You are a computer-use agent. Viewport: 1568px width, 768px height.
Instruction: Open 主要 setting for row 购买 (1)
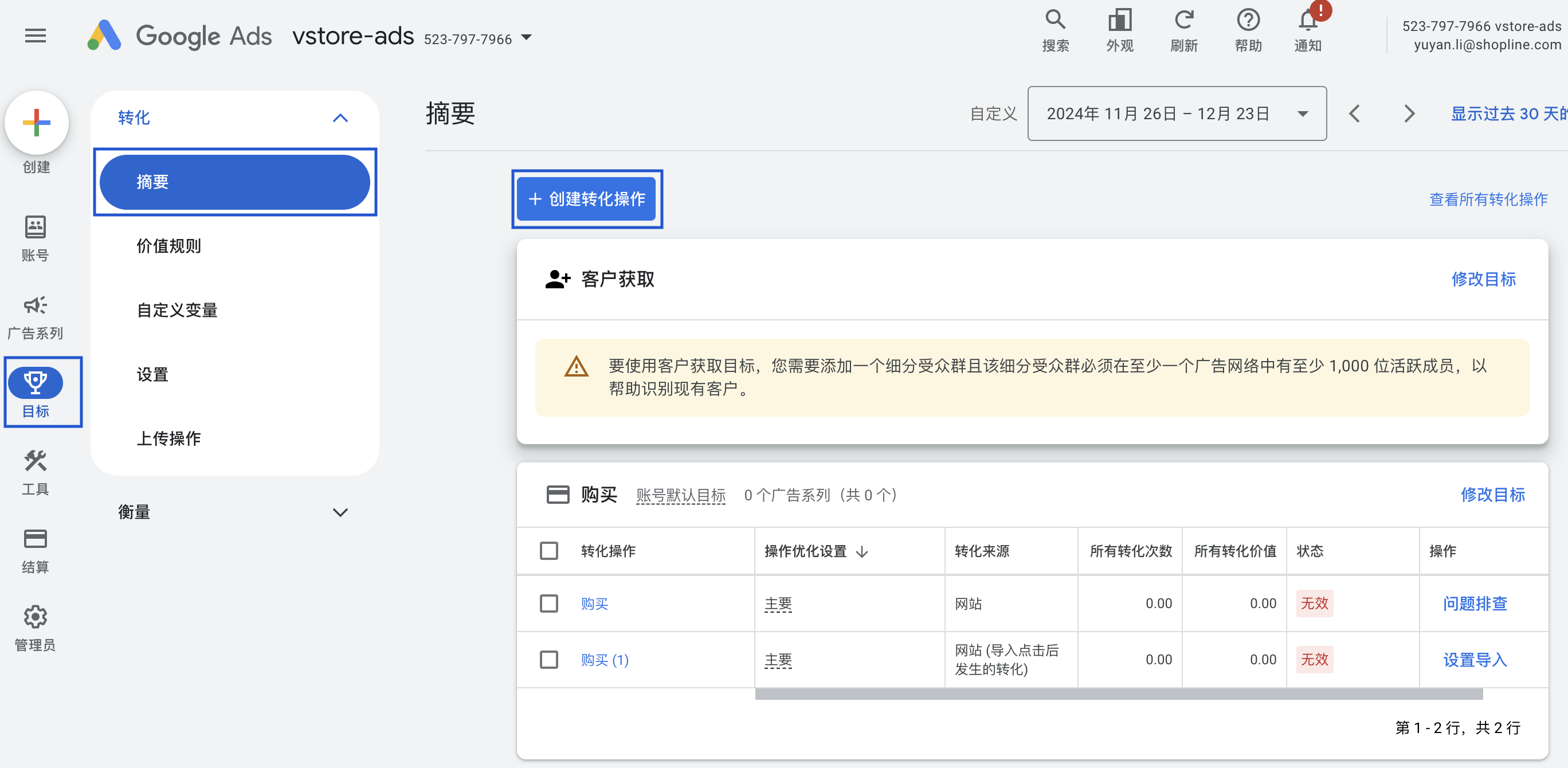pos(778,660)
